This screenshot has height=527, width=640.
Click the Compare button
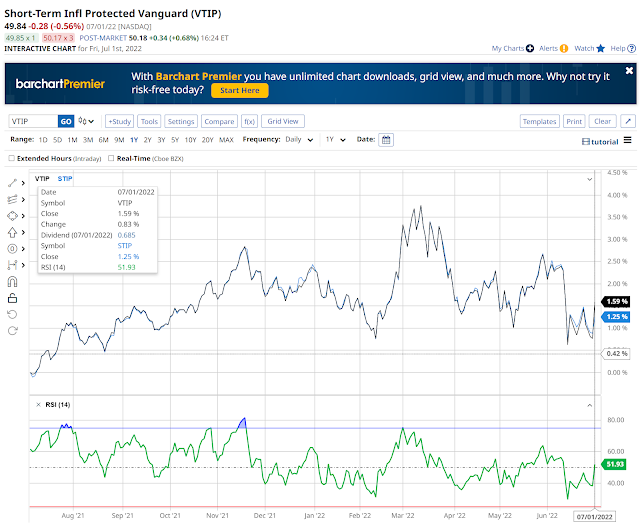(219, 121)
